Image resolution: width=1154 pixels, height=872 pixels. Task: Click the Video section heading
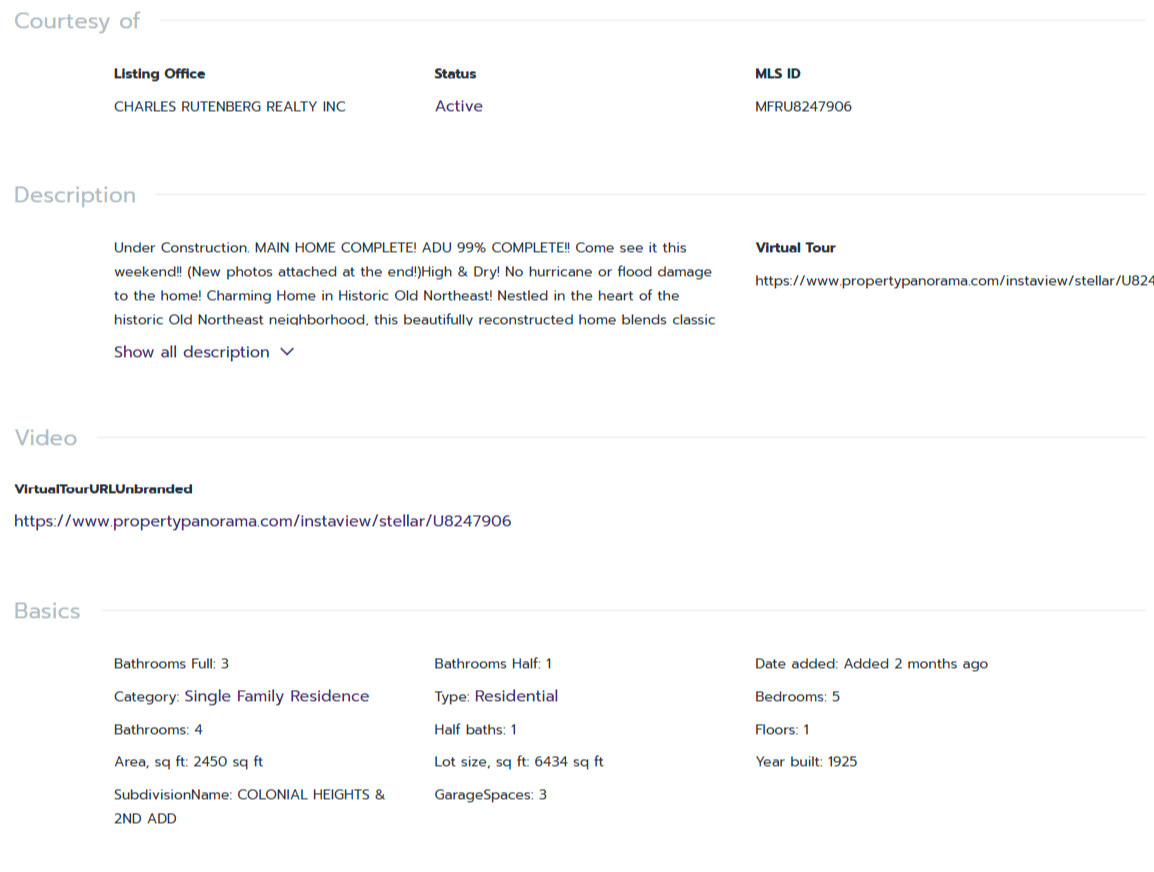[x=45, y=438]
